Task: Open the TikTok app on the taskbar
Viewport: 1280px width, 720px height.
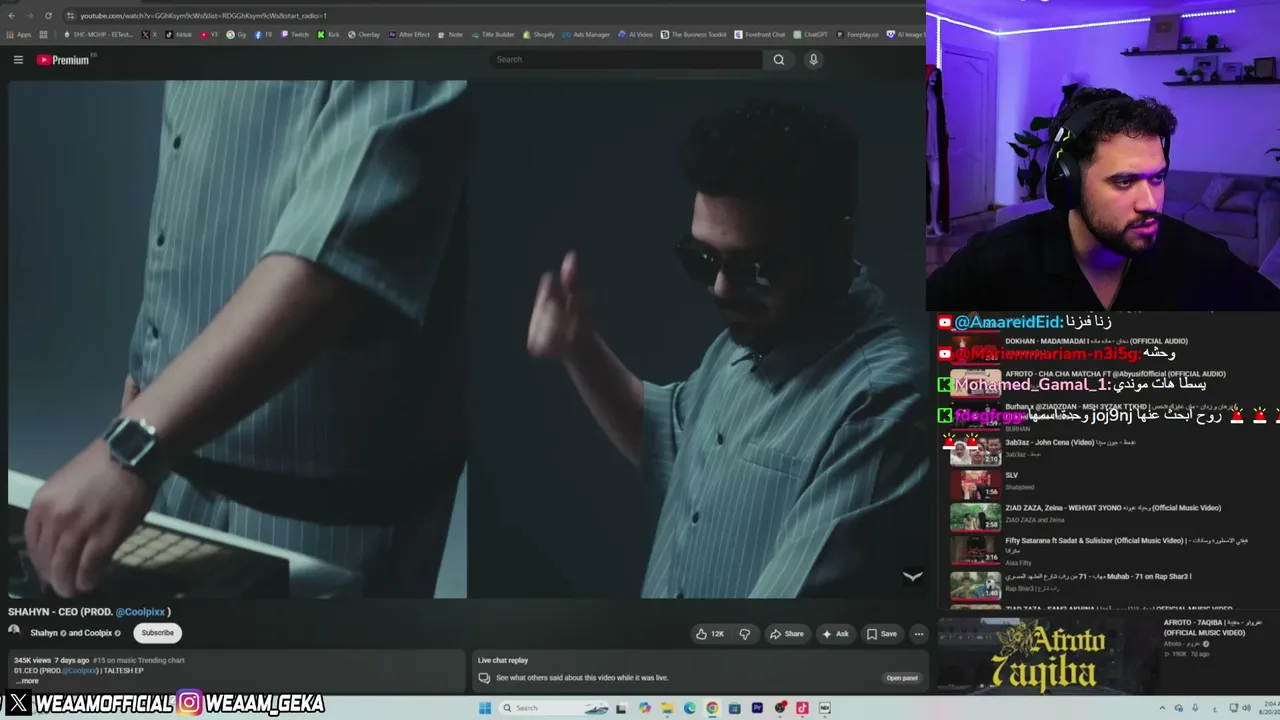Action: (x=802, y=708)
